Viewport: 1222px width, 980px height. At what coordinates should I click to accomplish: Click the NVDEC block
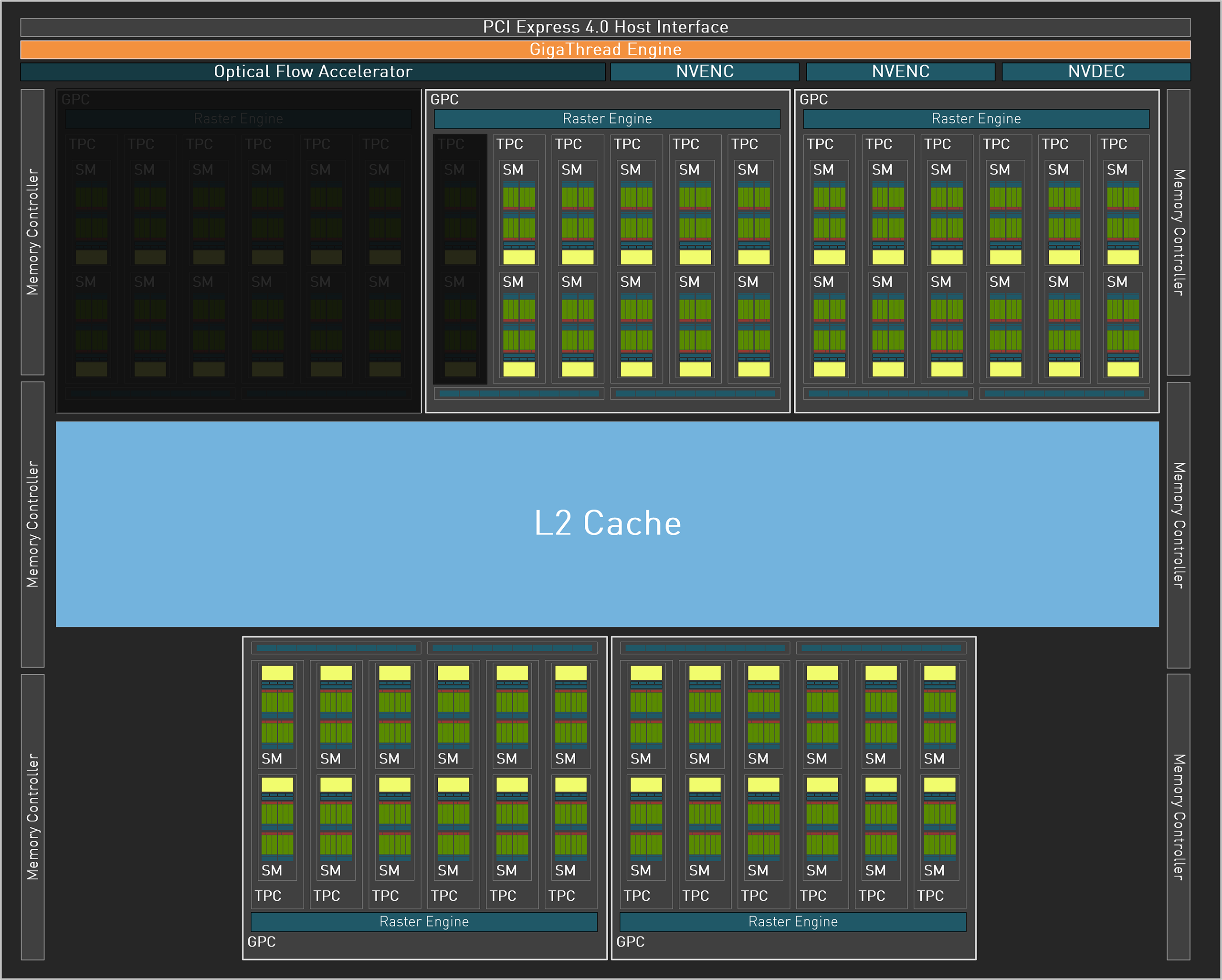click(1096, 72)
